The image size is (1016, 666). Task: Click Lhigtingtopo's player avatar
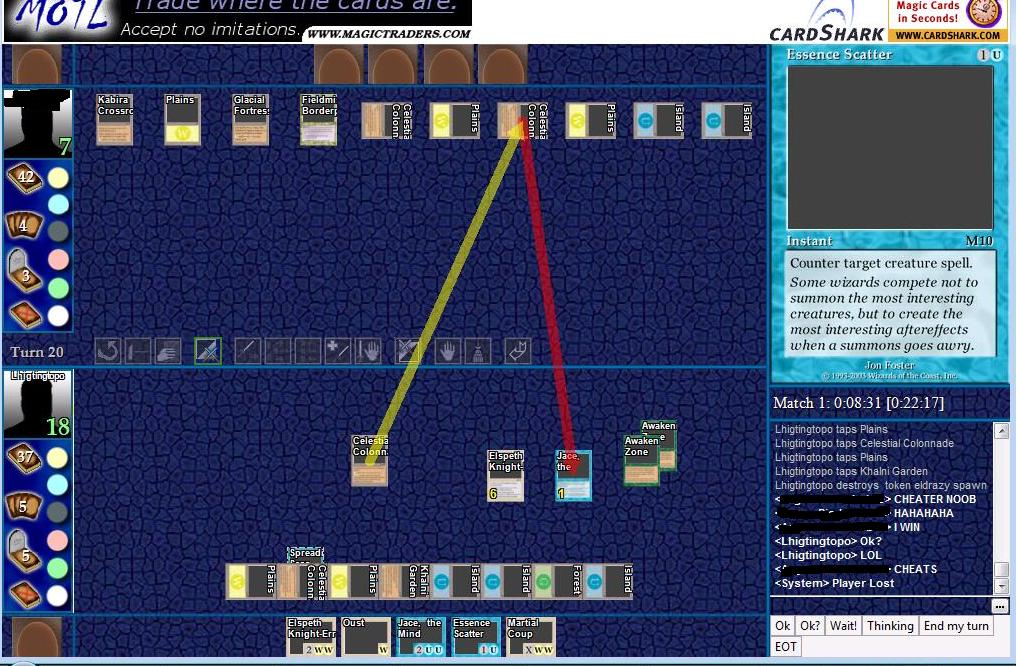coord(38,404)
